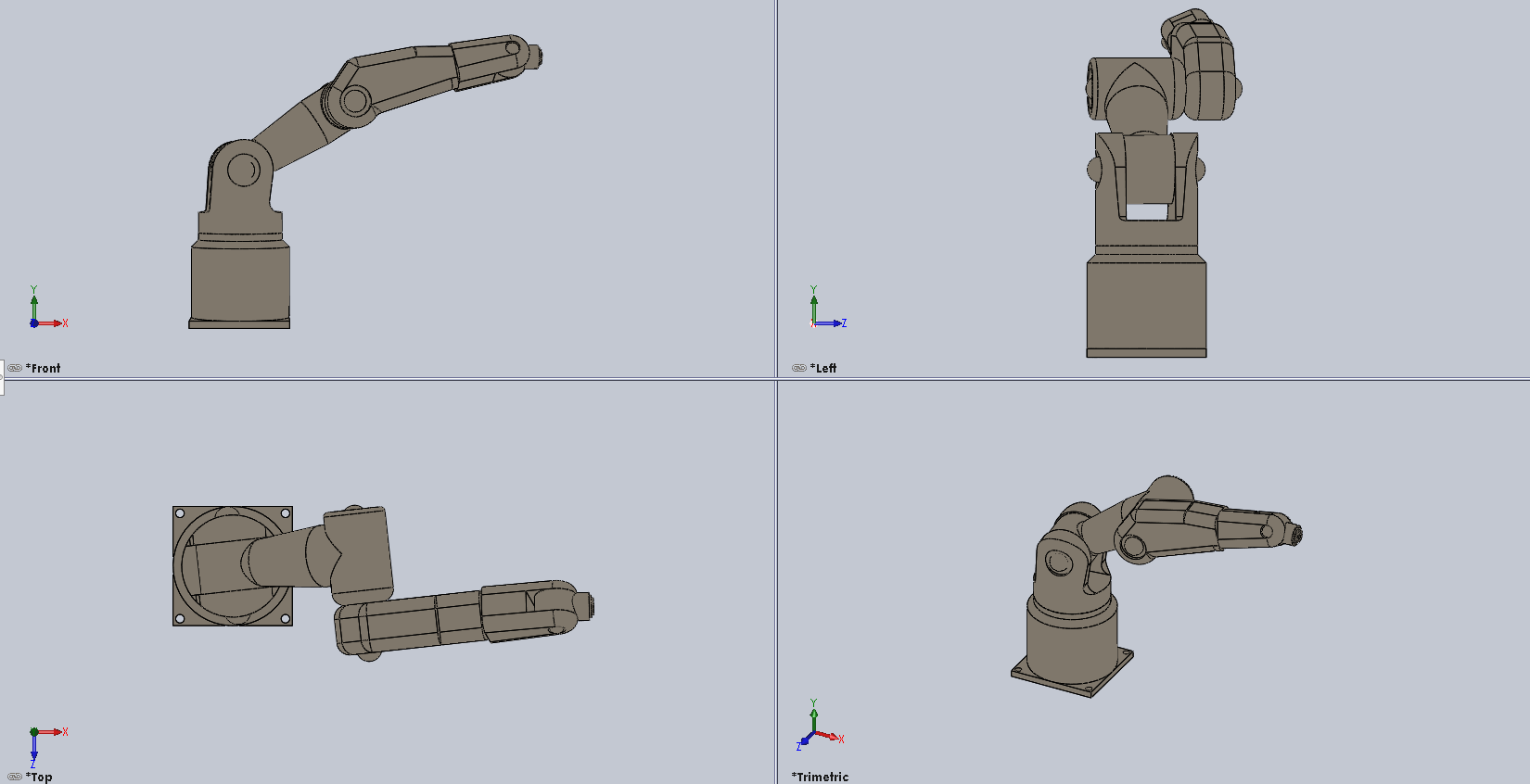The height and width of the screenshot is (784, 1530).
Task: Select the *Top view label
Action: (39, 777)
